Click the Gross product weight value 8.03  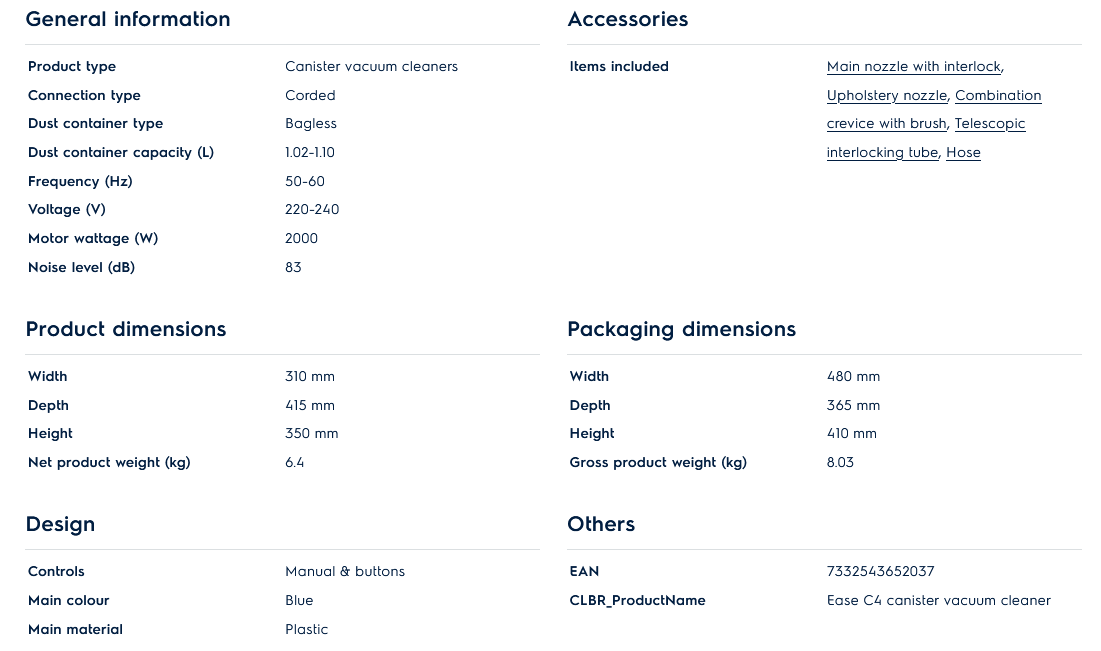click(840, 463)
